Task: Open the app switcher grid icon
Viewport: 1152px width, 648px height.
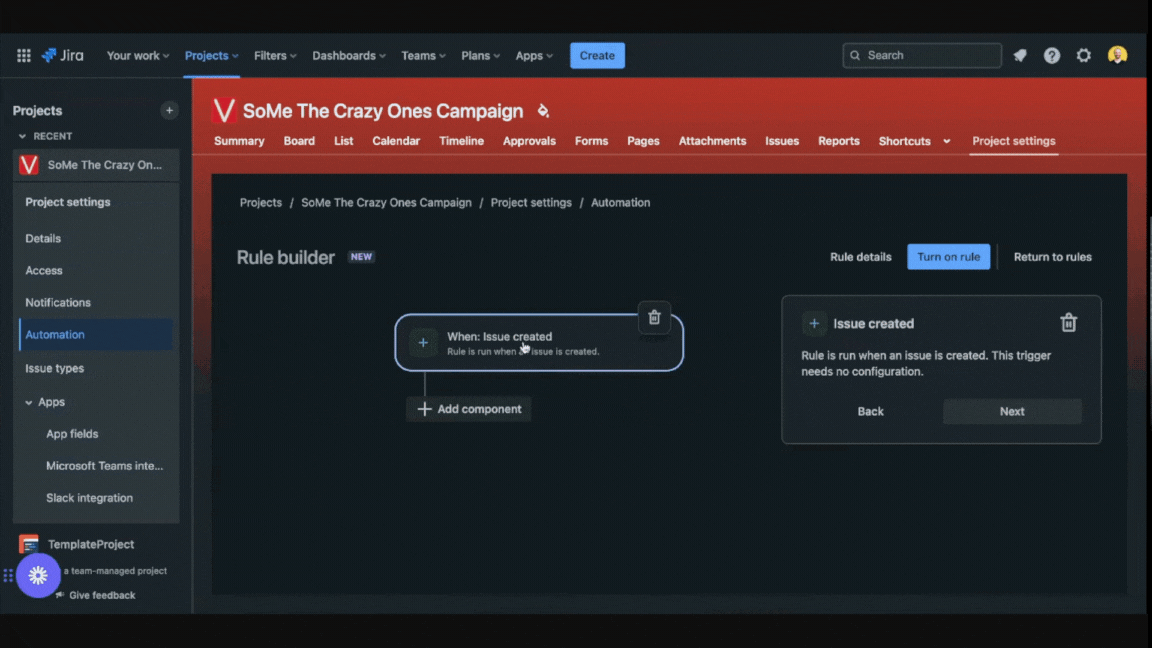Action: pos(24,55)
